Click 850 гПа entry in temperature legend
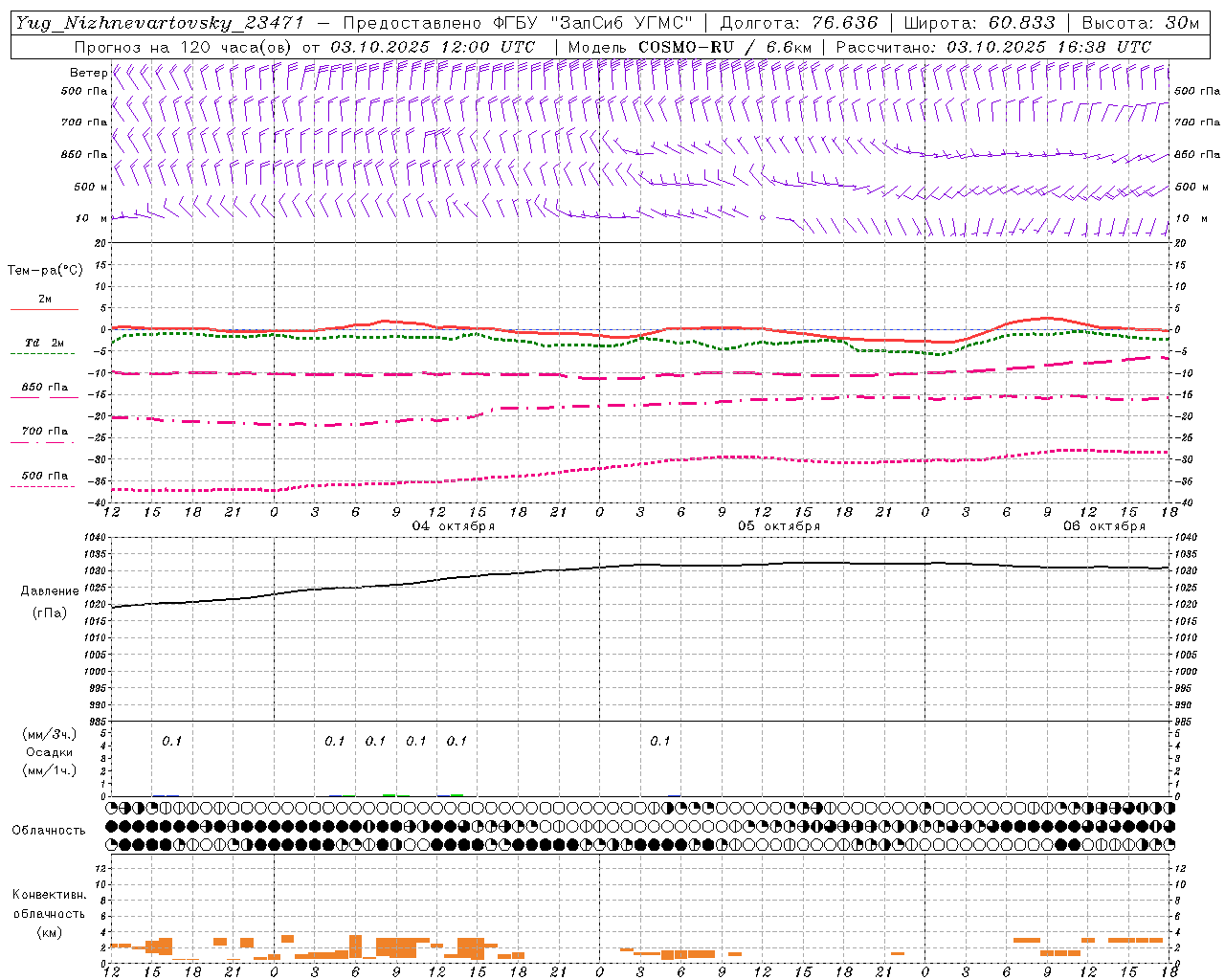The image size is (1225, 980). pos(44,388)
